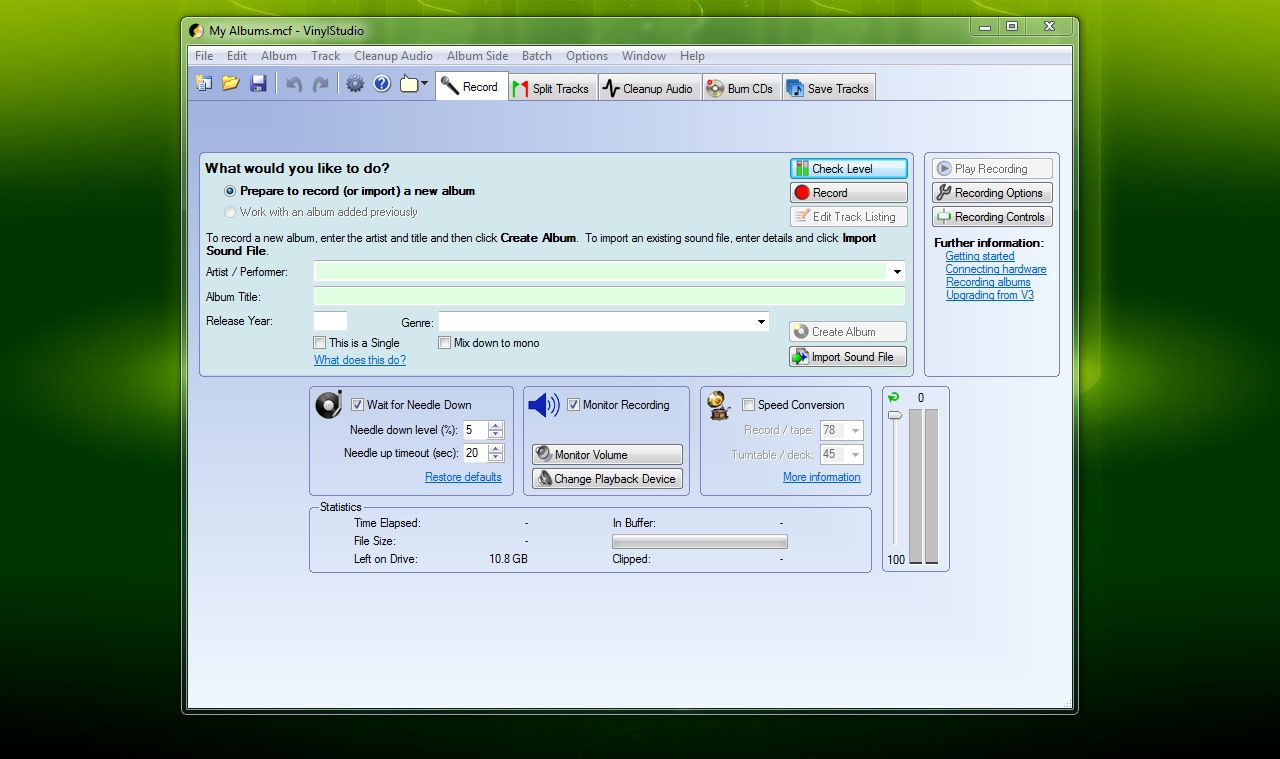Expand the small arrow beside folder icon
The width and height of the screenshot is (1280, 759).
425,84
